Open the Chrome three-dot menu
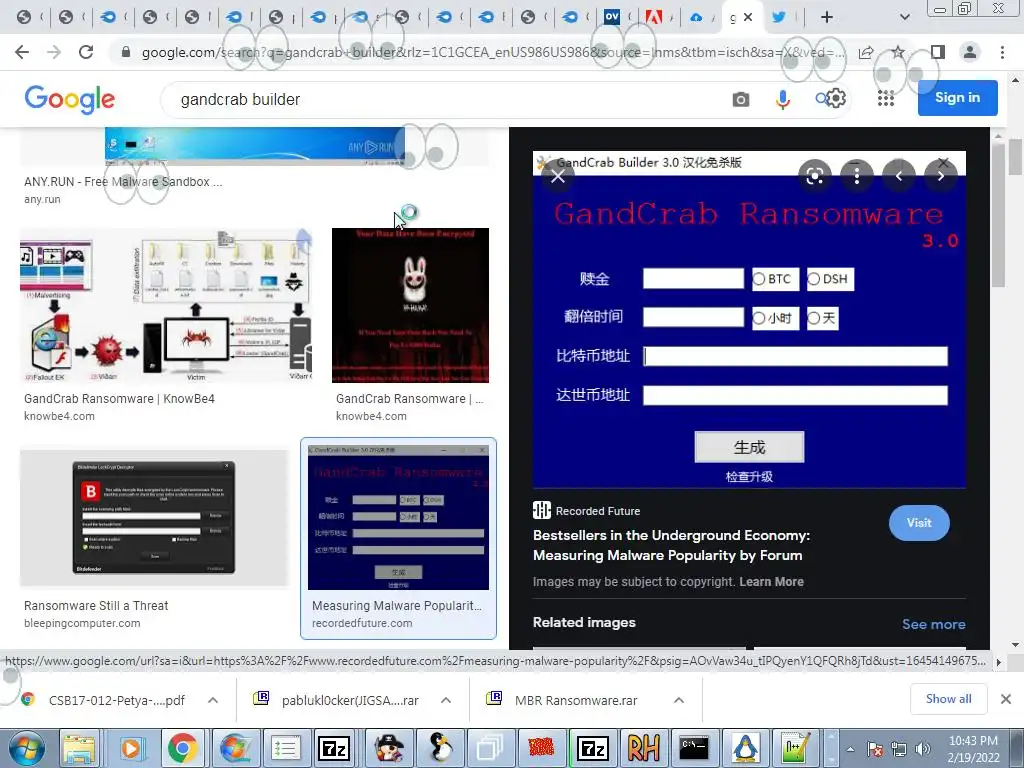This screenshot has width=1024, height=768. (x=1002, y=52)
